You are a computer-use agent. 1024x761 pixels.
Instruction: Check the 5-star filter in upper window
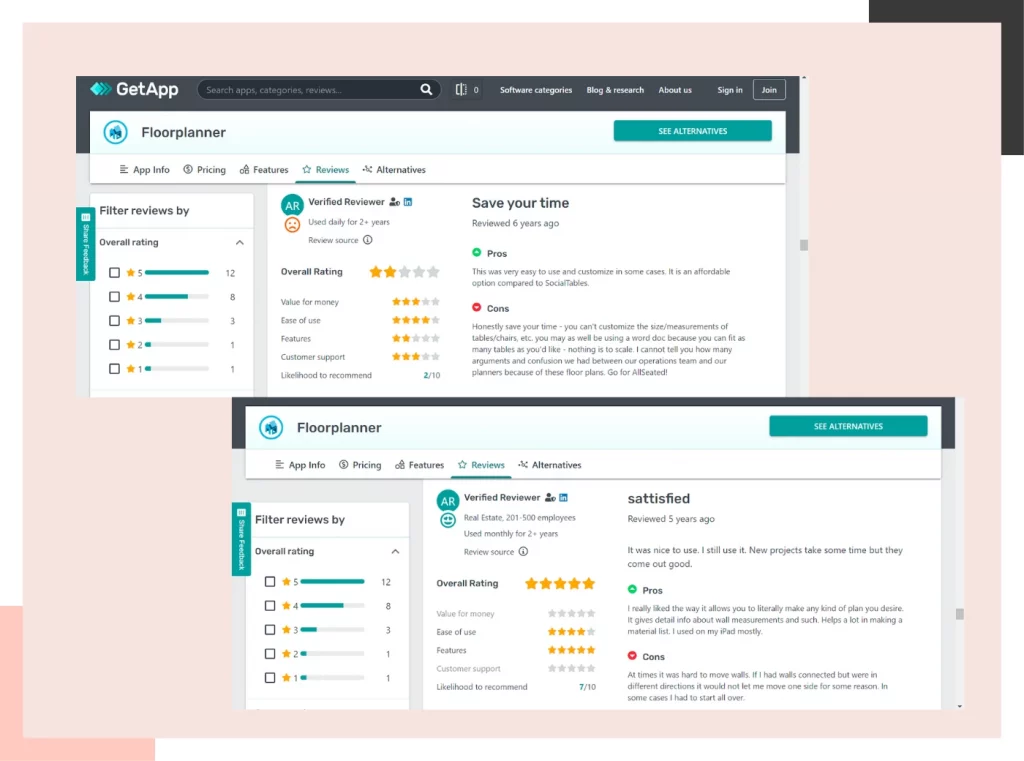pos(114,272)
